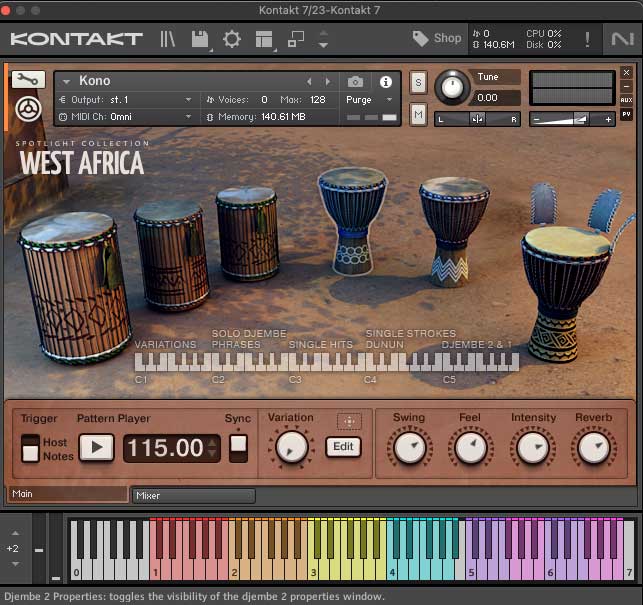Increase tempo with stepper up arrow
Screen dimensions: 643x605
[212, 443]
